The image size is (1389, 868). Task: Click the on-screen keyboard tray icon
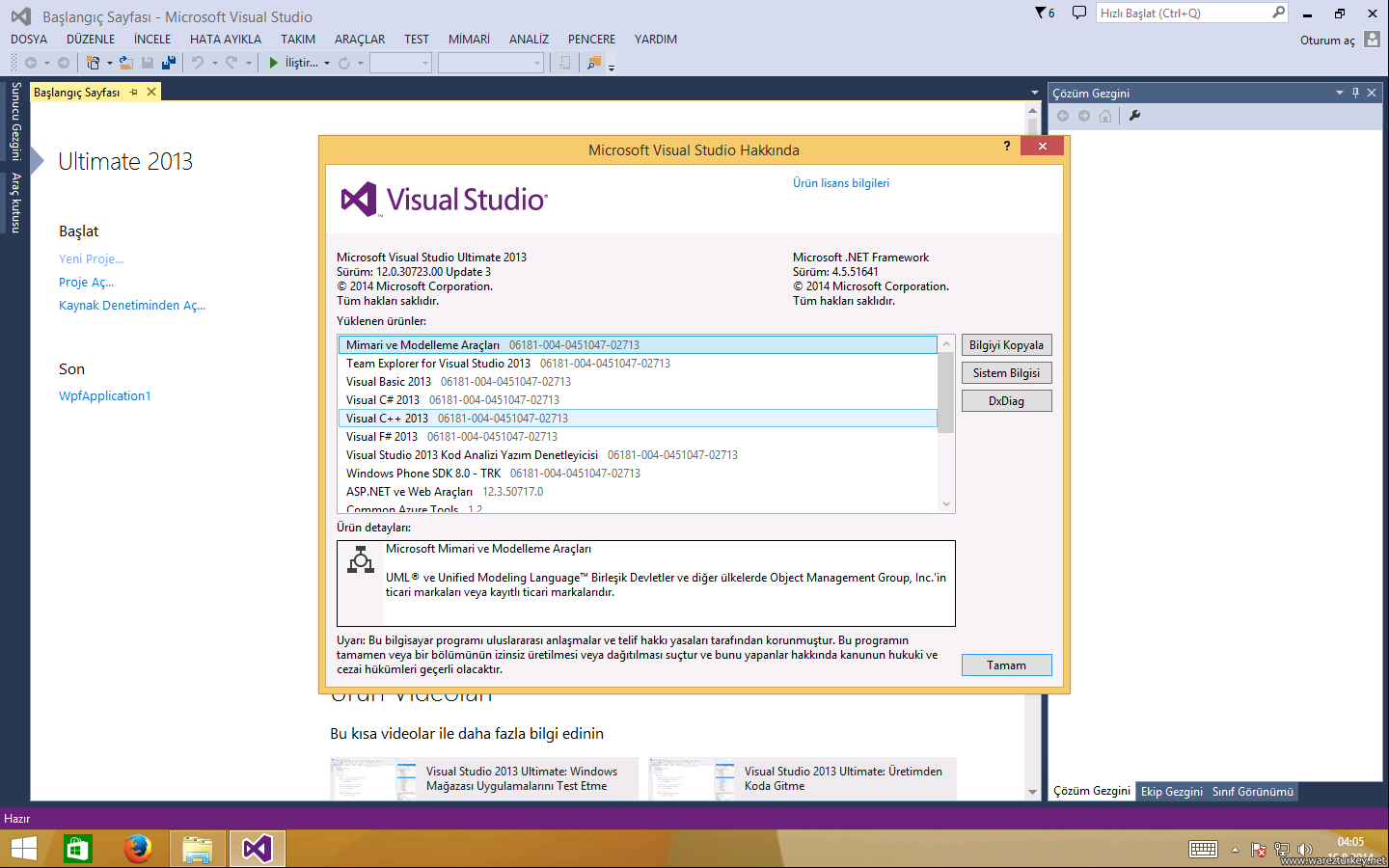pyautogui.click(x=1203, y=849)
